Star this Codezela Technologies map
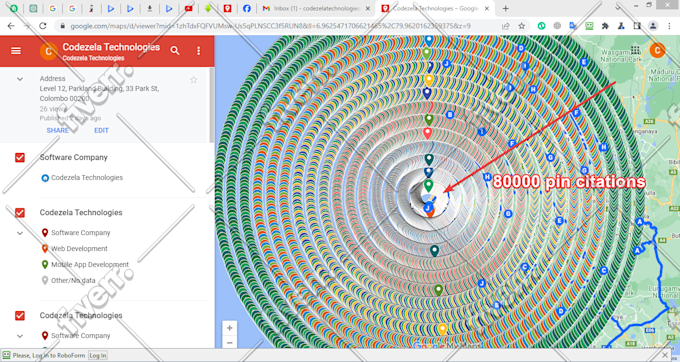Screen dimensions: 680x362 click(193, 80)
